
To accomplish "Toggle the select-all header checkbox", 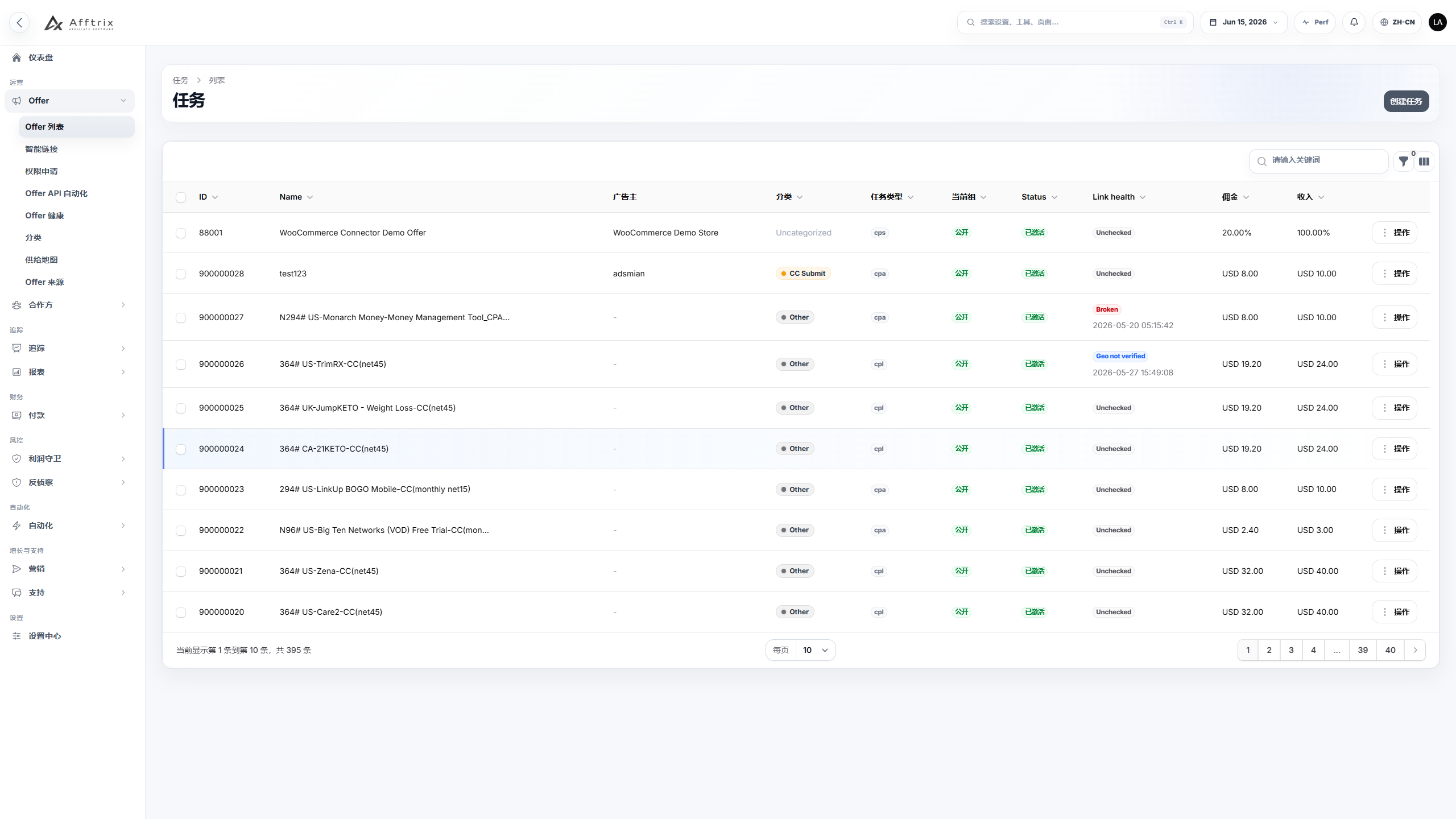I will [x=181, y=197].
